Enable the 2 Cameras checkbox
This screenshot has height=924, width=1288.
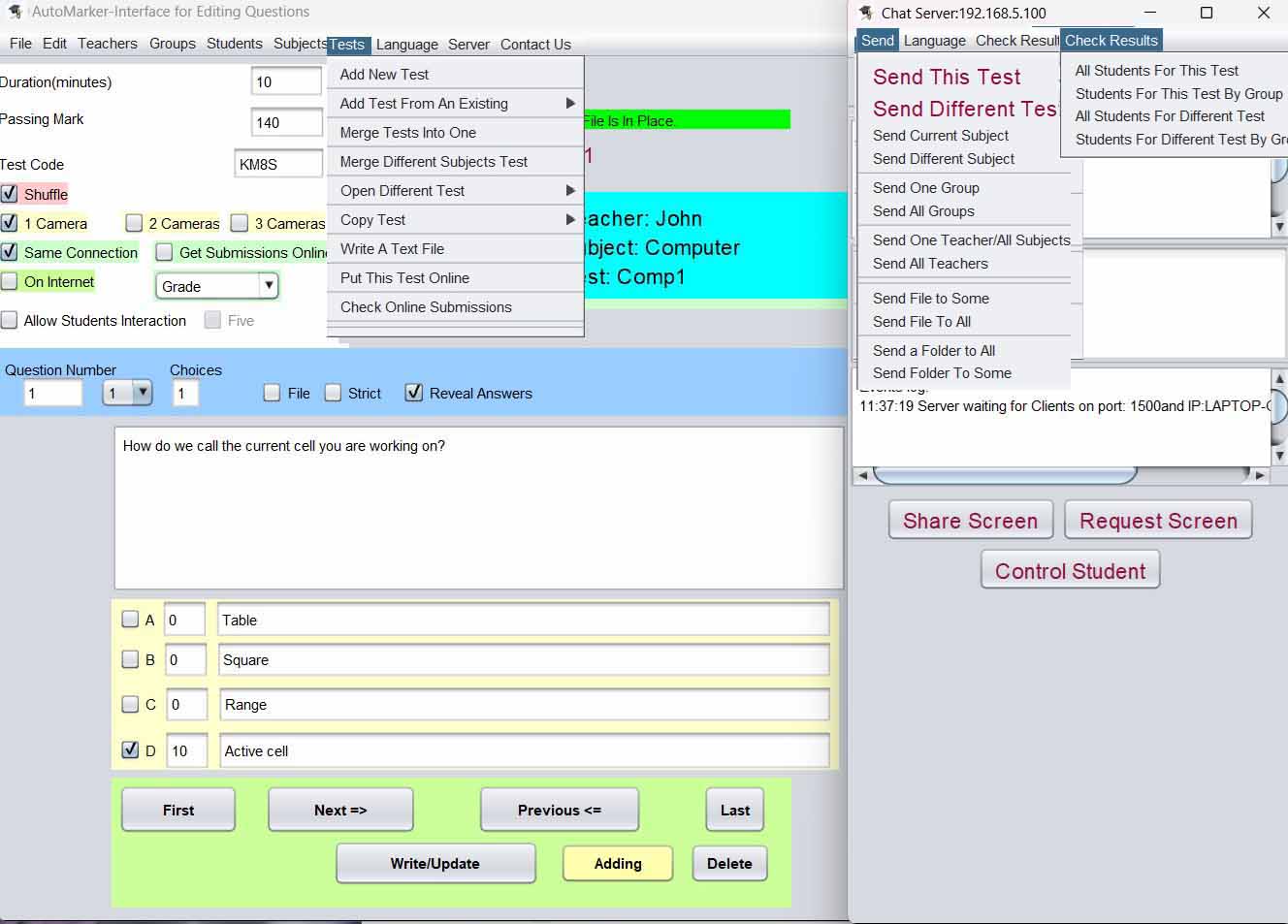click(x=135, y=223)
